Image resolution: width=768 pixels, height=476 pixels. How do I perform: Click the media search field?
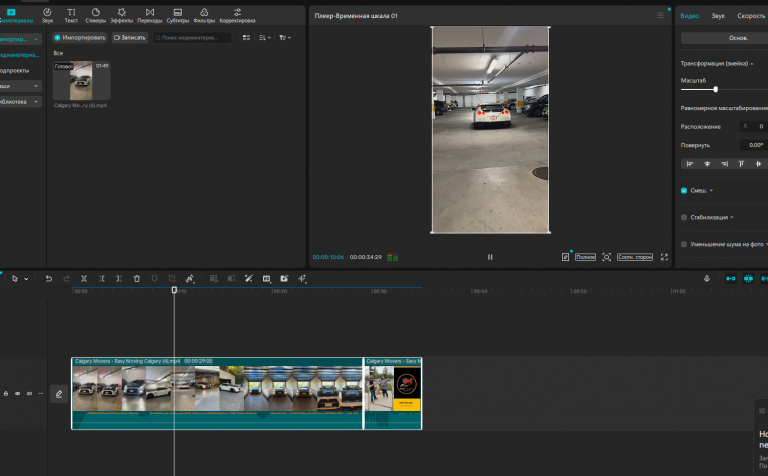(192, 38)
